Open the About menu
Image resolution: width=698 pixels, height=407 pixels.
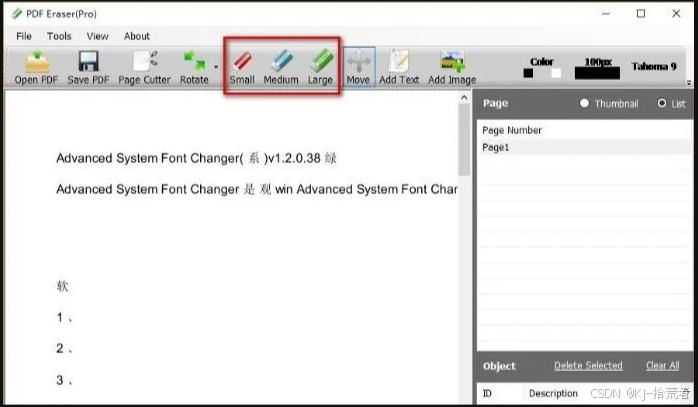pyautogui.click(x=137, y=36)
